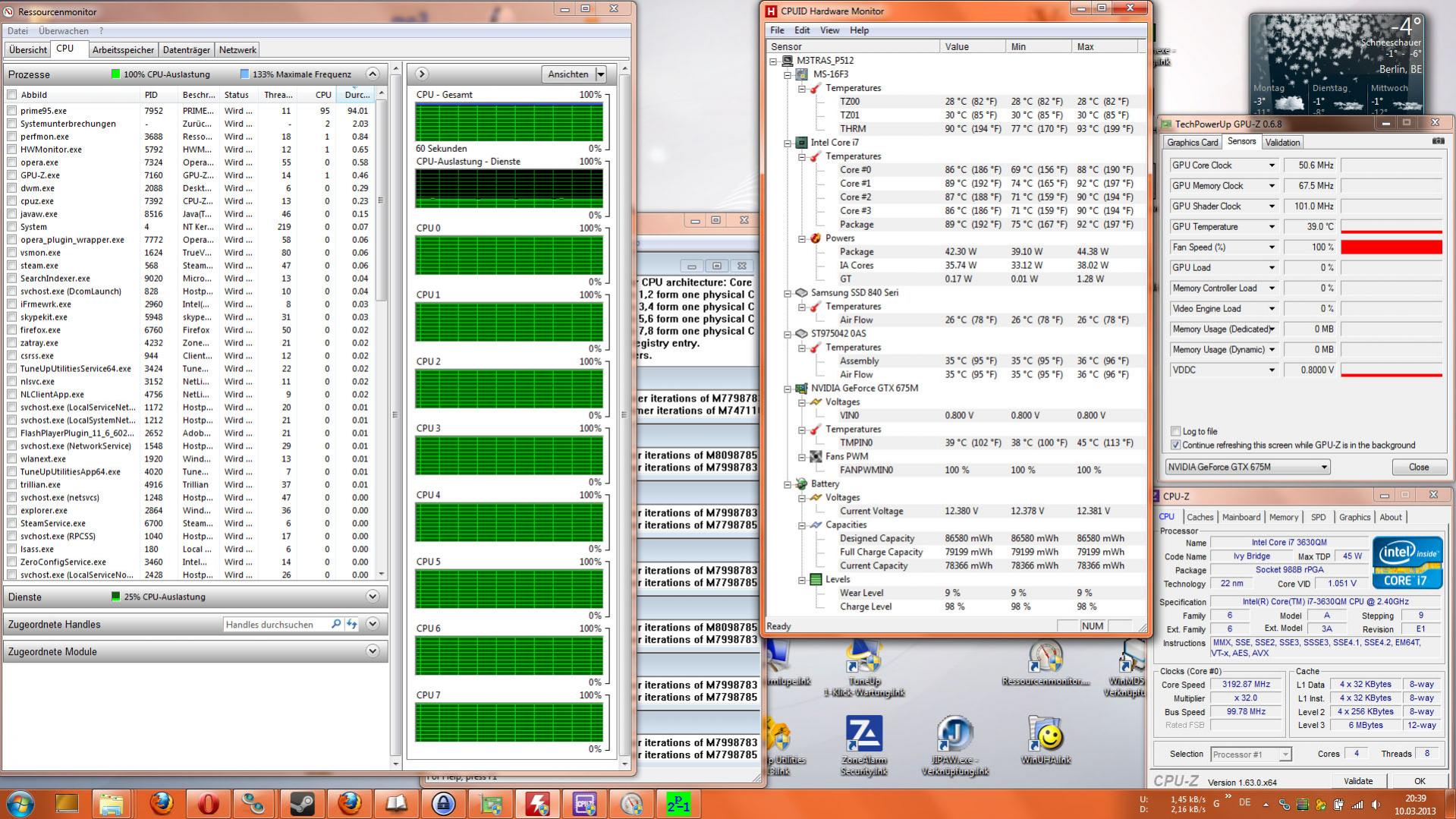
Task: Open Steam from the taskbar
Action: coord(302,804)
